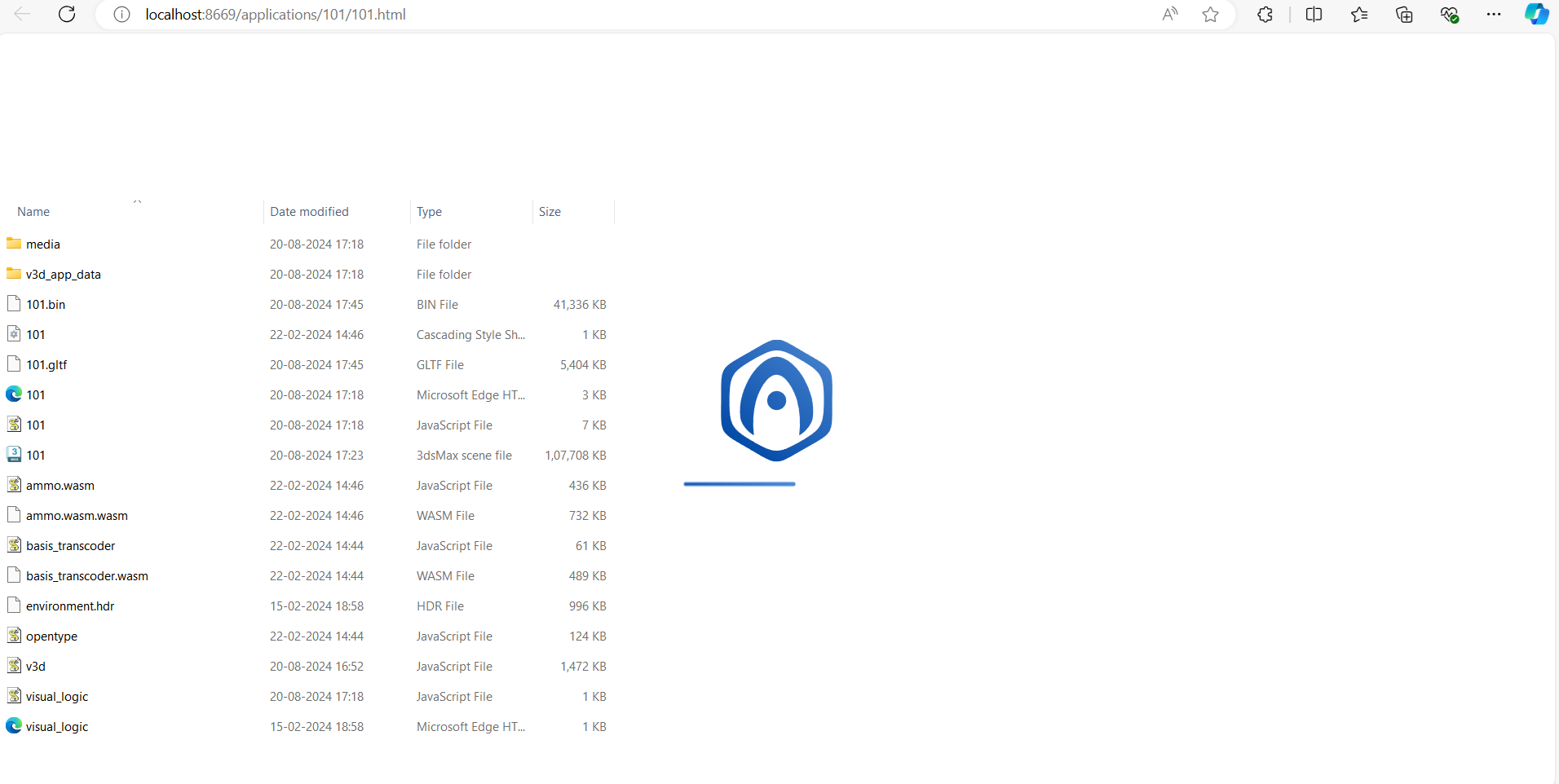Click the ammo.wasm.wasm file name
1559x784 pixels.
coord(77,516)
